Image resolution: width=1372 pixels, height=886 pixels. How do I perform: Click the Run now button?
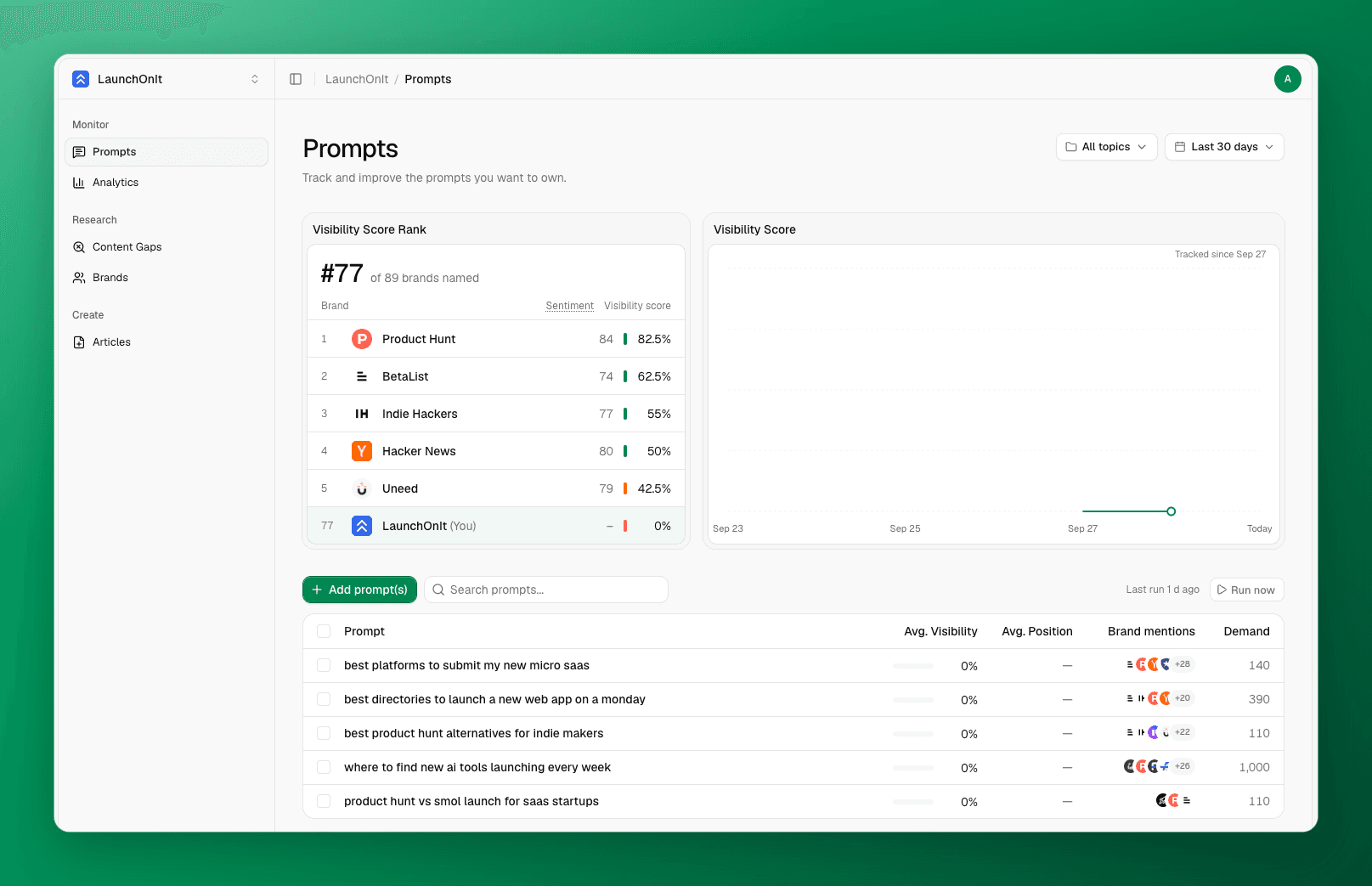pos(1246,590)
